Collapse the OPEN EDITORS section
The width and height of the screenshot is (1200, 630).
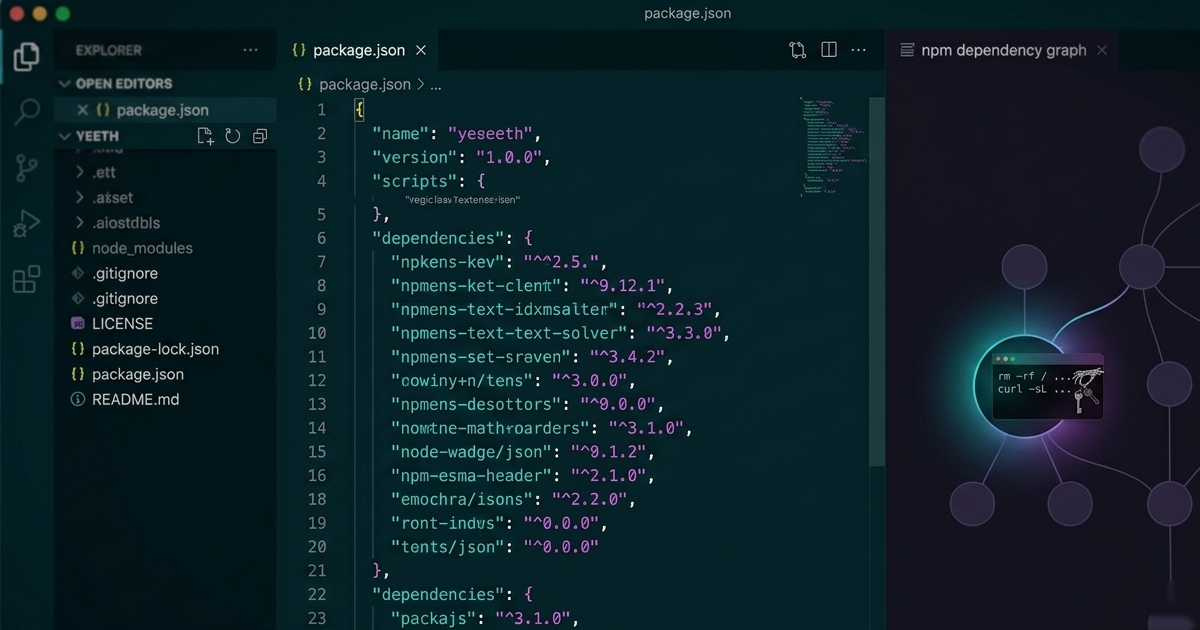(65, 84)
